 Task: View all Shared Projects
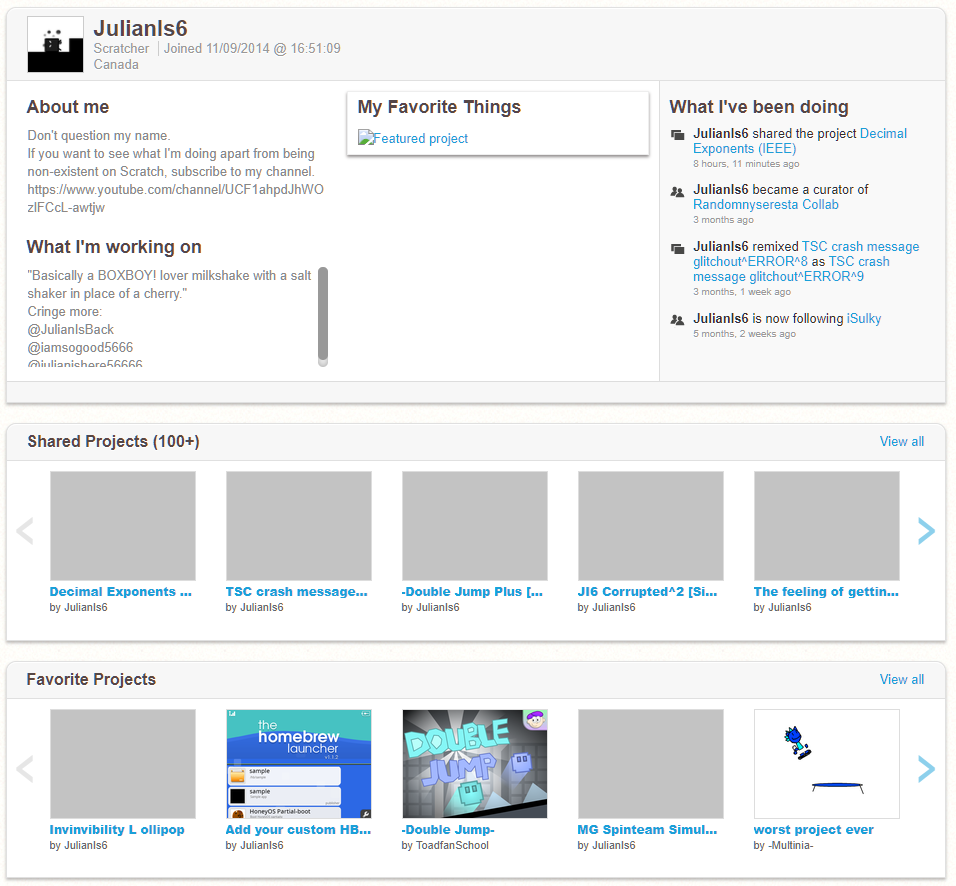pos(901,442)
